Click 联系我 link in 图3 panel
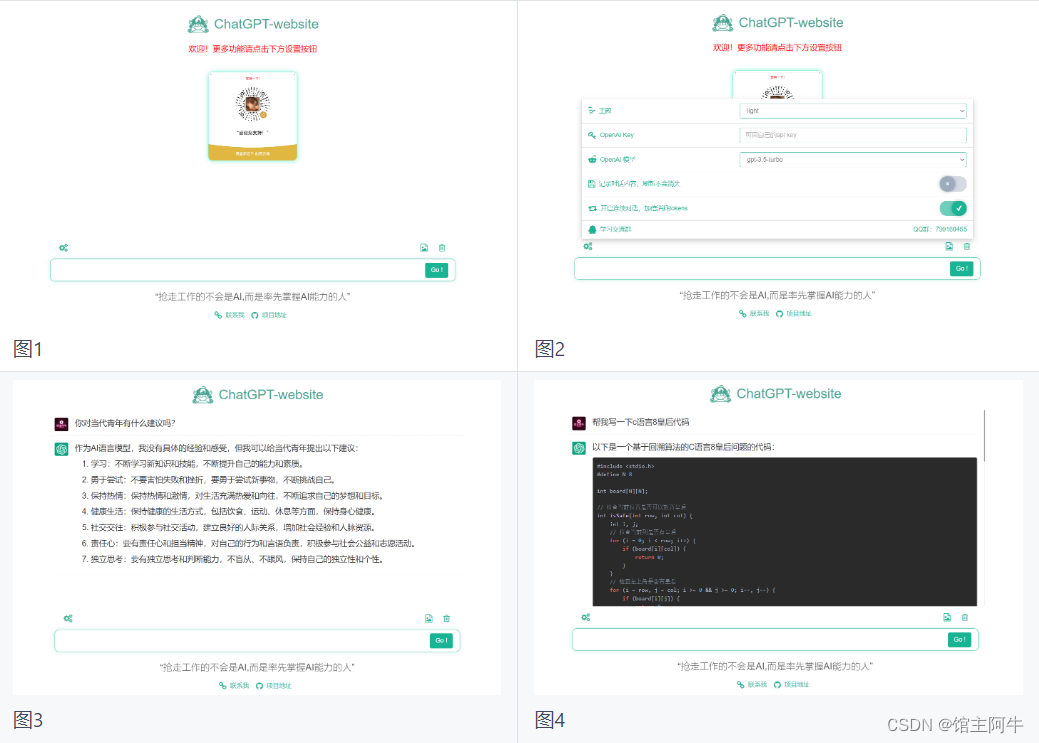The width and height of the screenshot is (1039, 743). (234, 685)
